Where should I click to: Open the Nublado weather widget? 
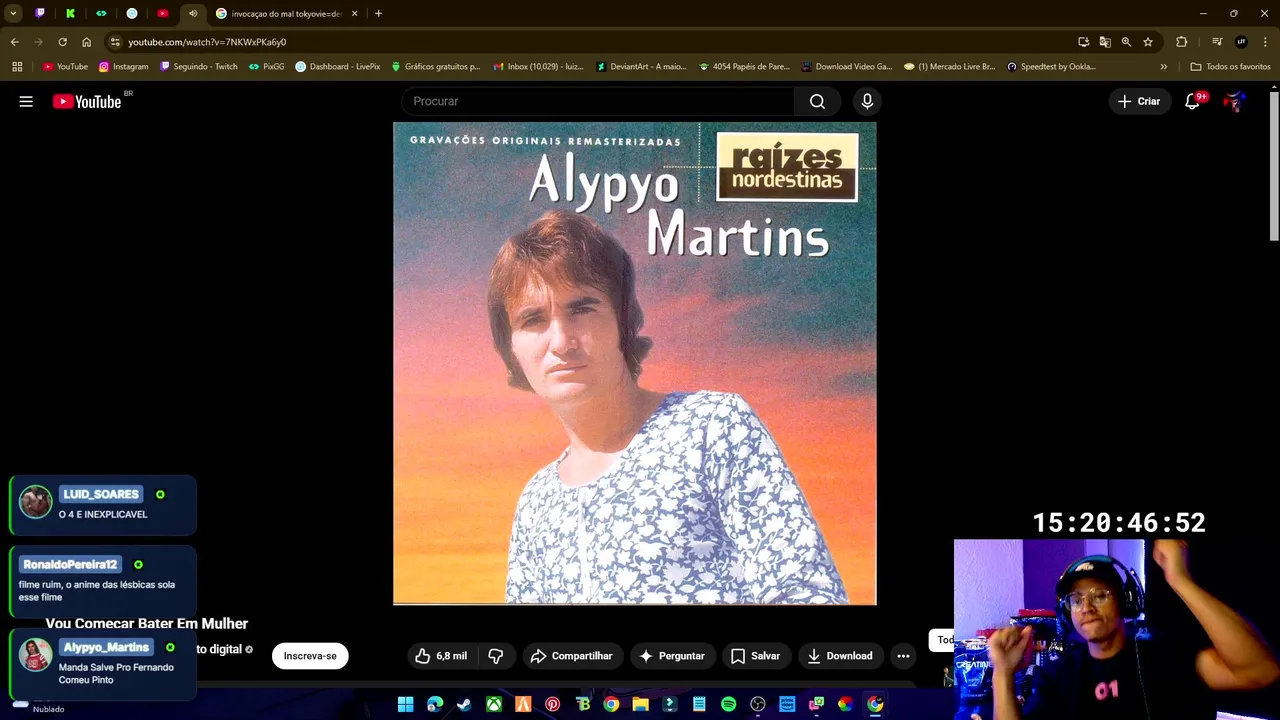pos(40,706)
